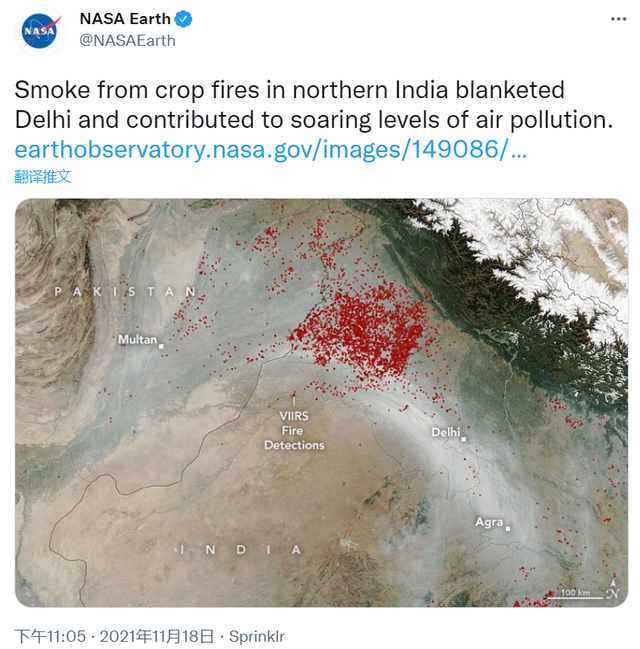This screenshot has width=640, height=649.
Task: Click the 100 km scale bar
Action: [575, 594]
